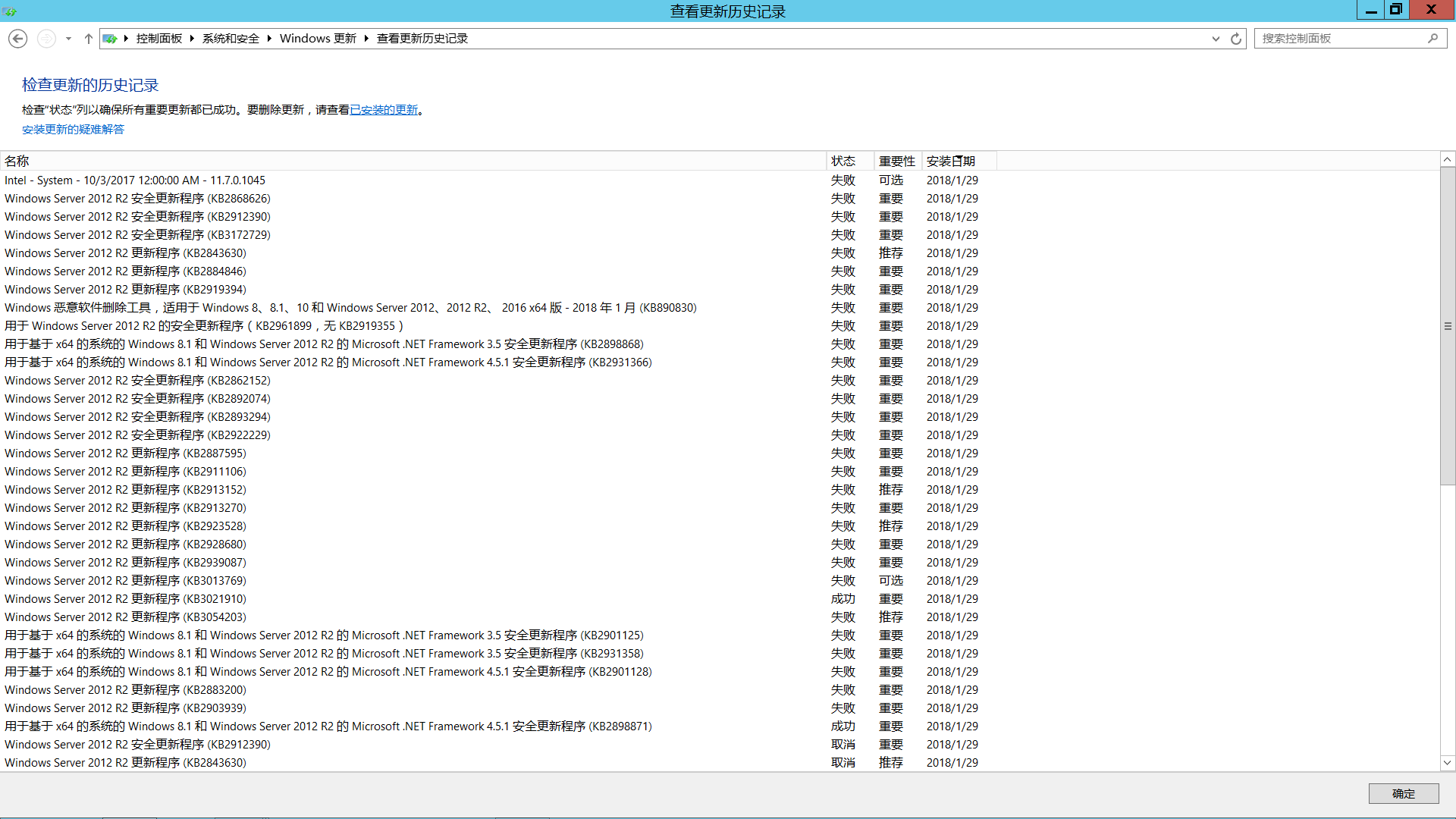
Task: Open the 安装更新的疑难解答 link
Action: click(x=73, y=130)
